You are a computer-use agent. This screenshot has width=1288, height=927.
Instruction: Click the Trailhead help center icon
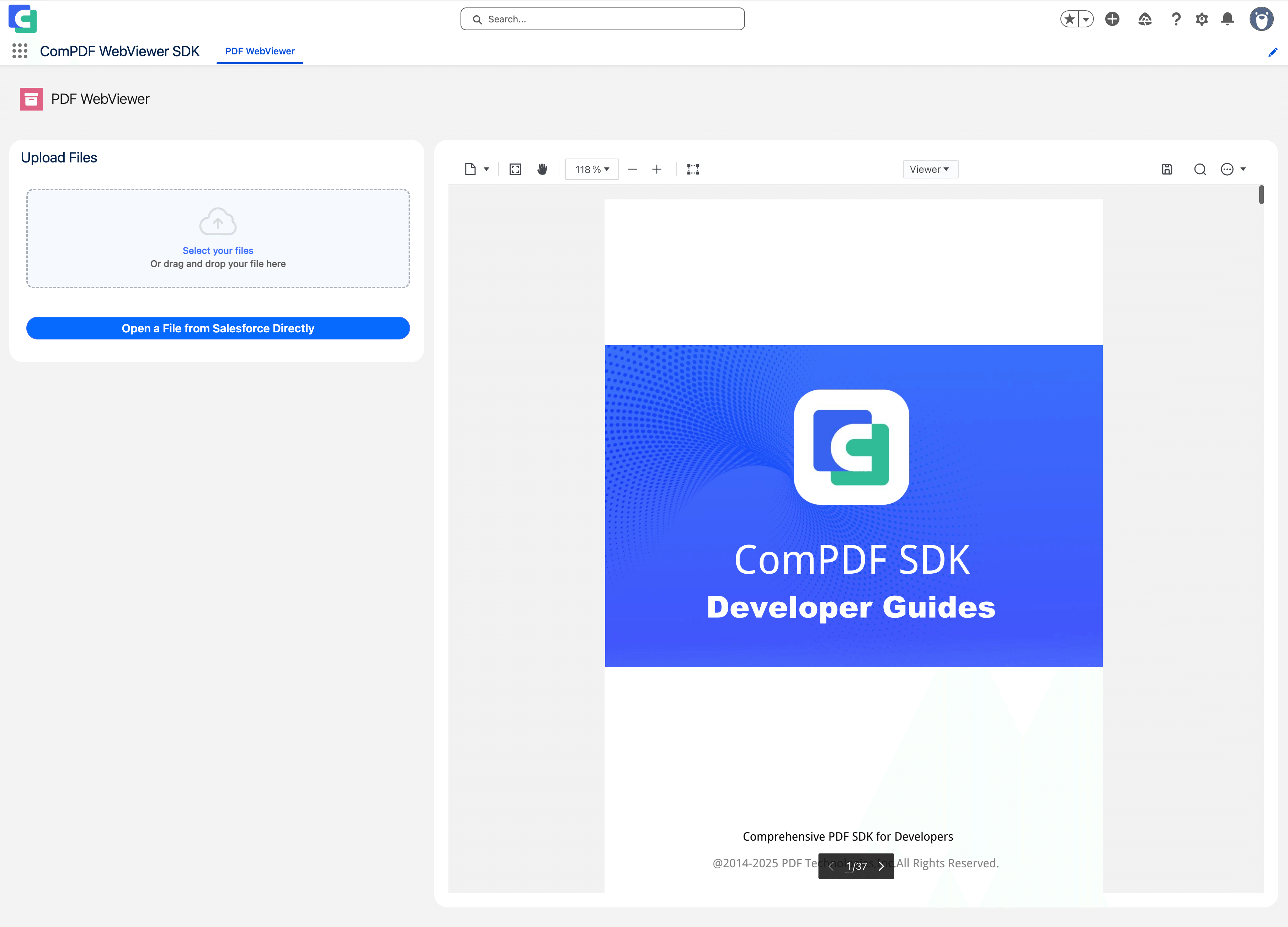(x=1144, y=19)
